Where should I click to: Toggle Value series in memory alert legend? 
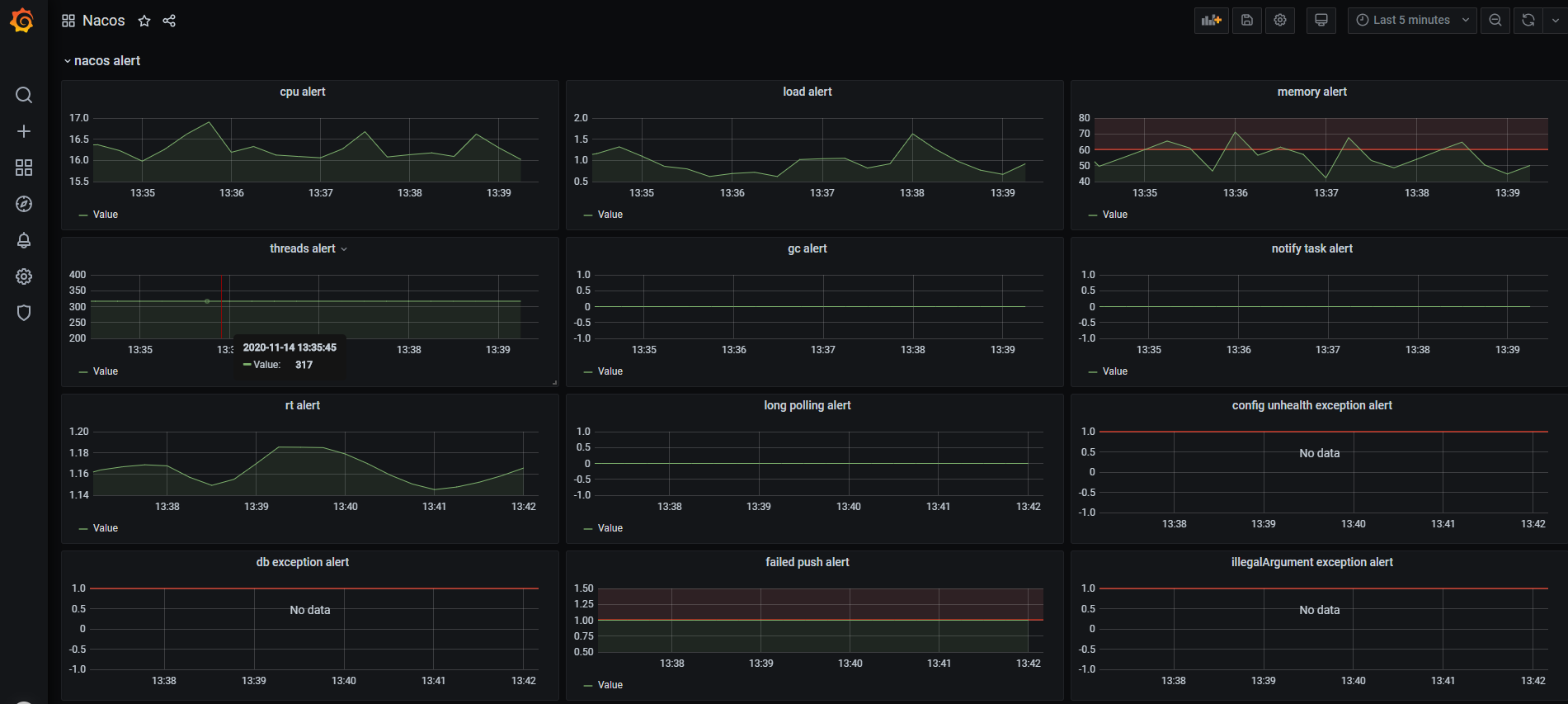[x=1114, y=215]
